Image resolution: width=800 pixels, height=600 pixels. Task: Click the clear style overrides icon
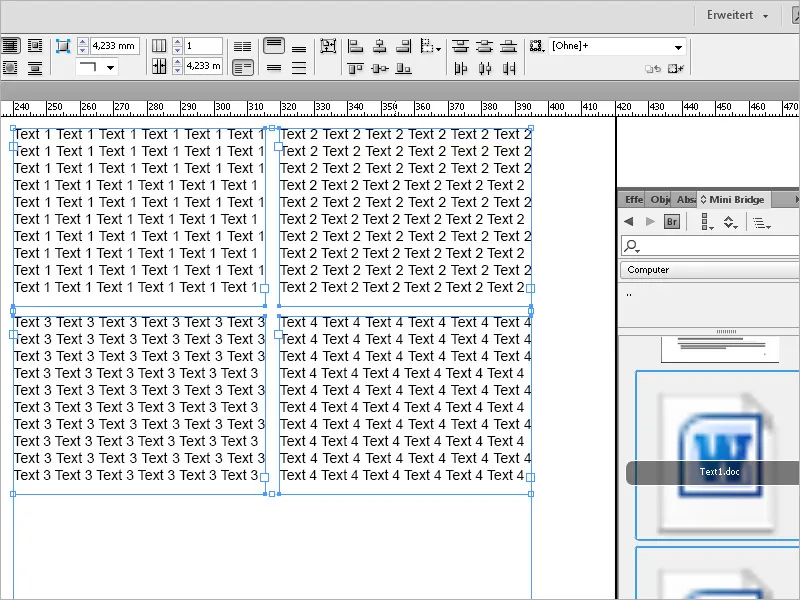[x=653, y=68]
